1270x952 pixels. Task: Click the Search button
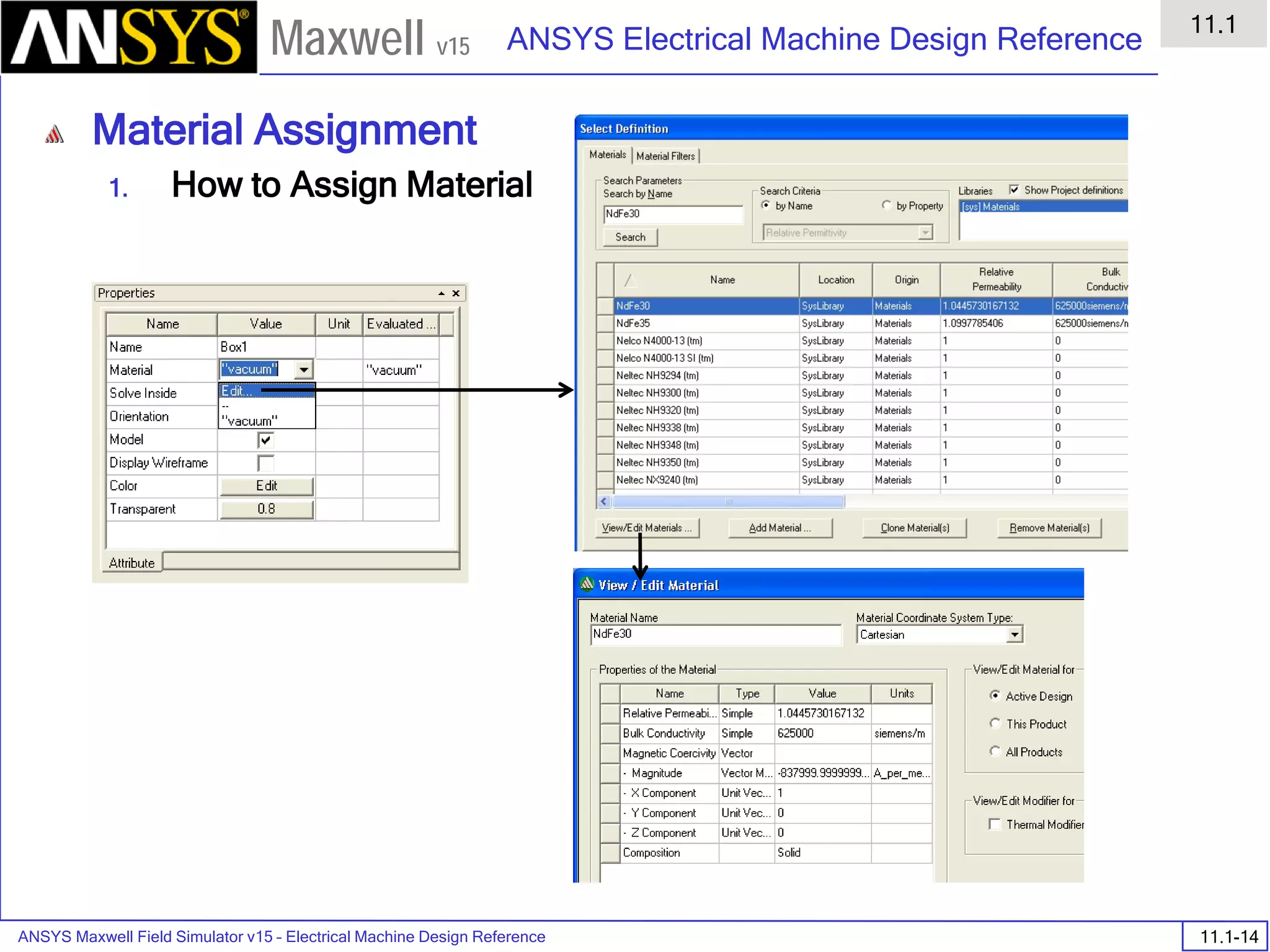point(630,237)
